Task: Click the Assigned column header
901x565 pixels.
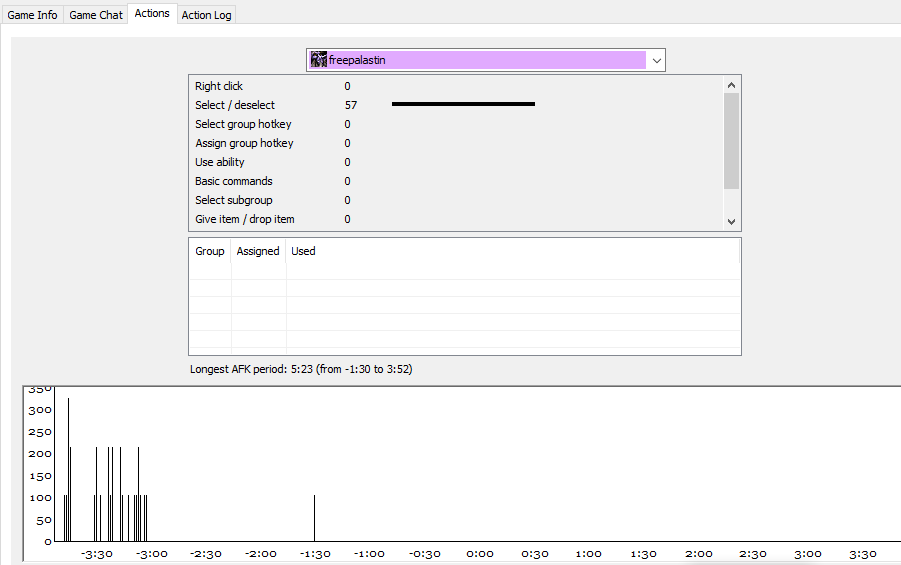Action: tap(257, 251)
